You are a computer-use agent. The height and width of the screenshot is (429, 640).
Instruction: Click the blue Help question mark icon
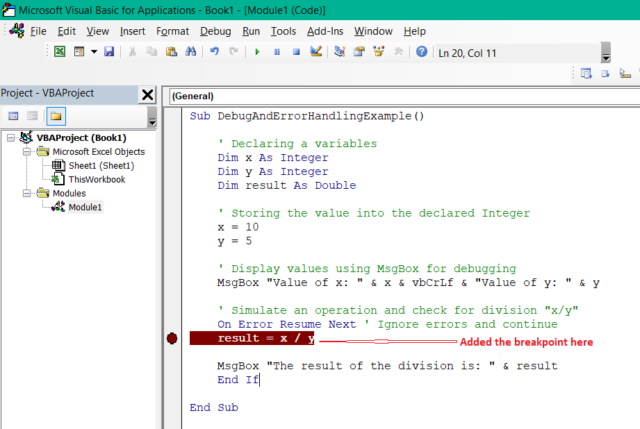(421, 51)
